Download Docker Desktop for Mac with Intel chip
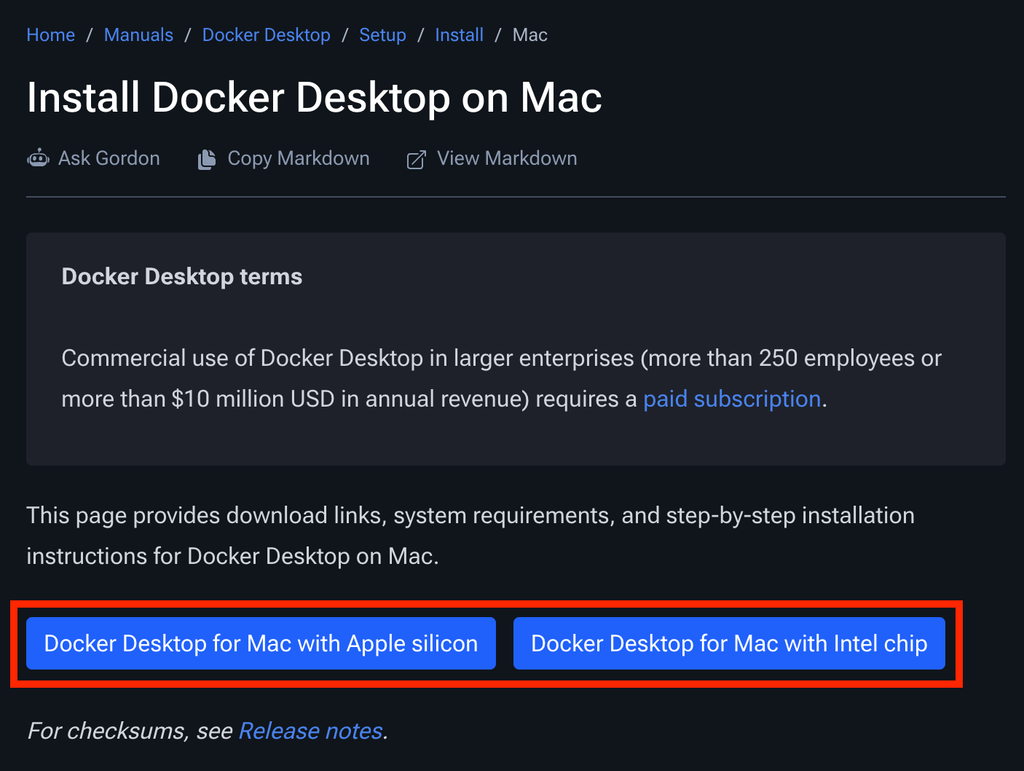This screenshot has width=1024, height=771. [x=729, y=644]
